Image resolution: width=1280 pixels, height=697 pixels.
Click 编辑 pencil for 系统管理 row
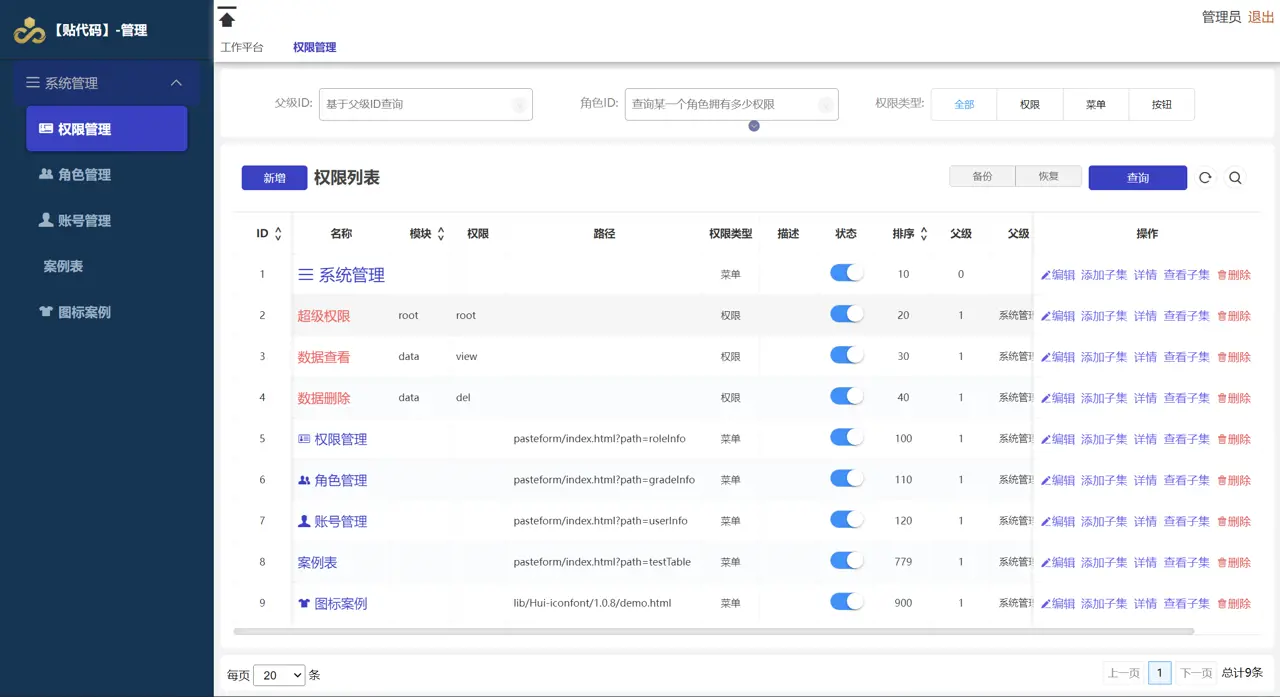tap(1058, 275)
